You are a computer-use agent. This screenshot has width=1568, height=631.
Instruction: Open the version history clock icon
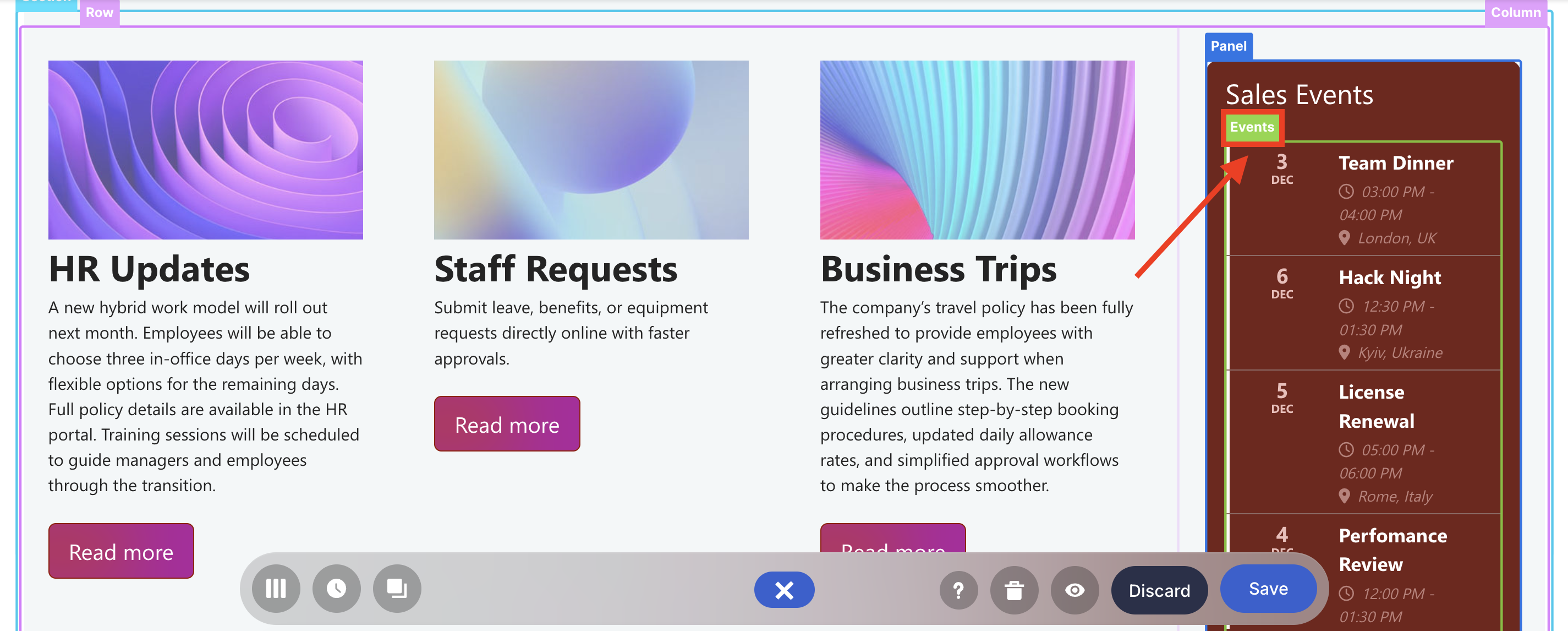click(x=336, y=589)
